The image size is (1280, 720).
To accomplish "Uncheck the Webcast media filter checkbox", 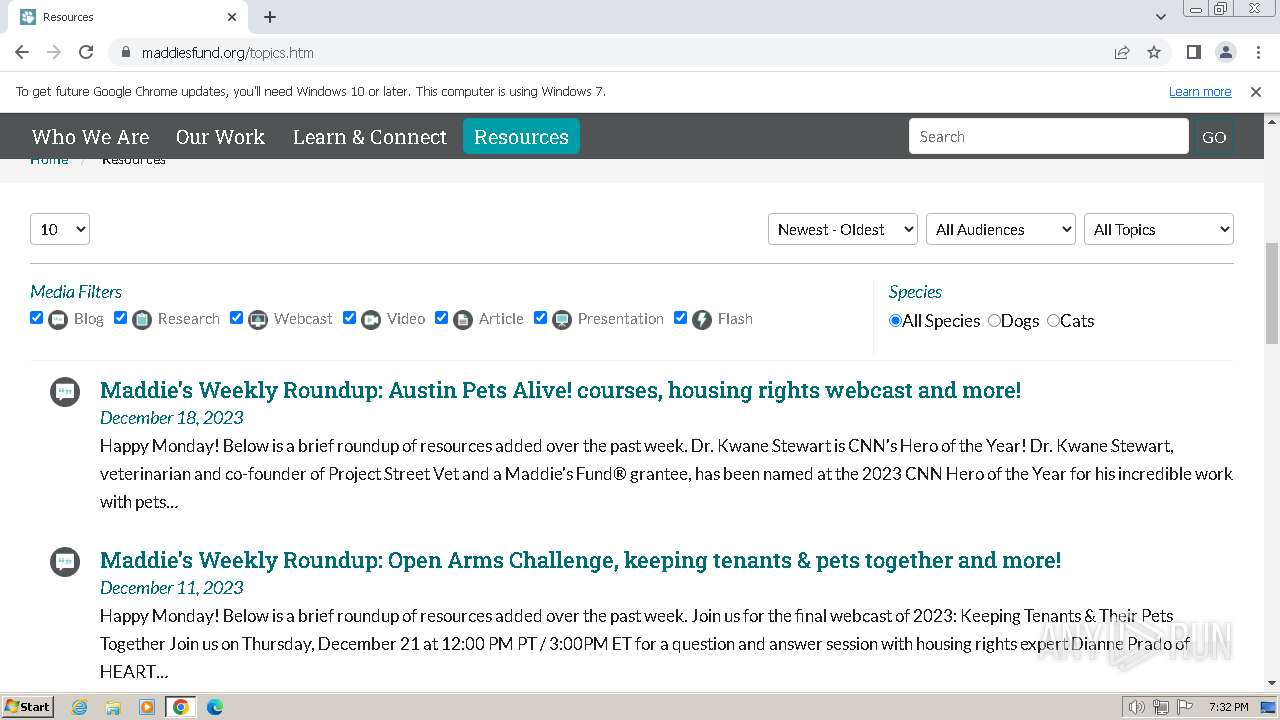I will click(x=237, y=318).
